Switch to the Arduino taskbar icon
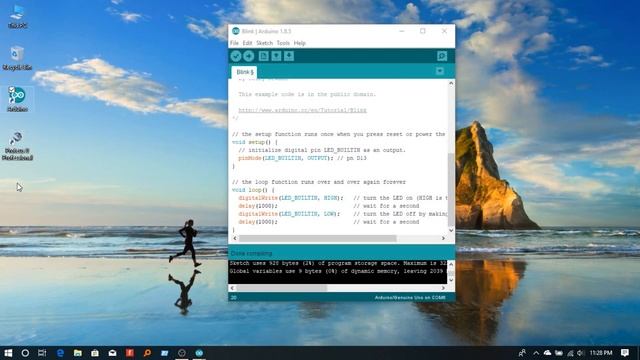This screenshot has height=360, width=640. [199, 353]
